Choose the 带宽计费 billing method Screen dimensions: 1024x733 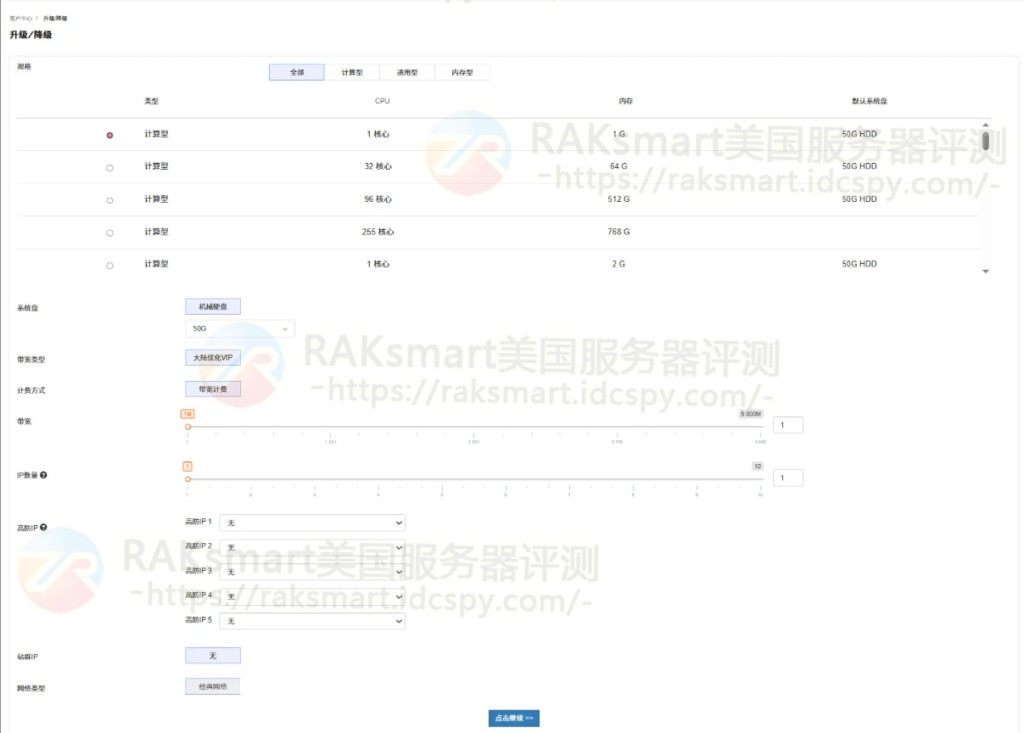(213, 389)
